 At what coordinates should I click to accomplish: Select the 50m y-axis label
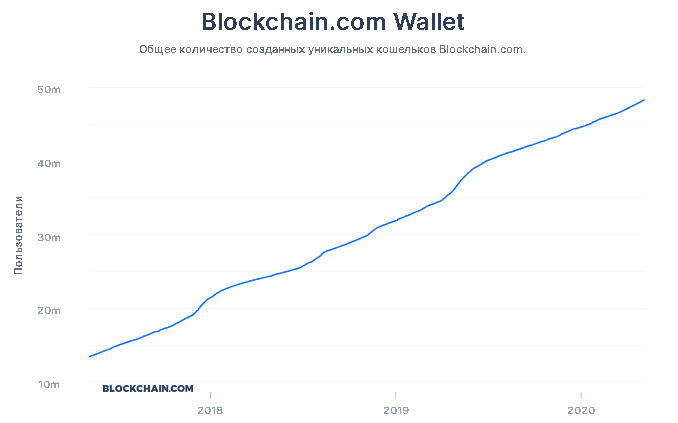point(50,89)
